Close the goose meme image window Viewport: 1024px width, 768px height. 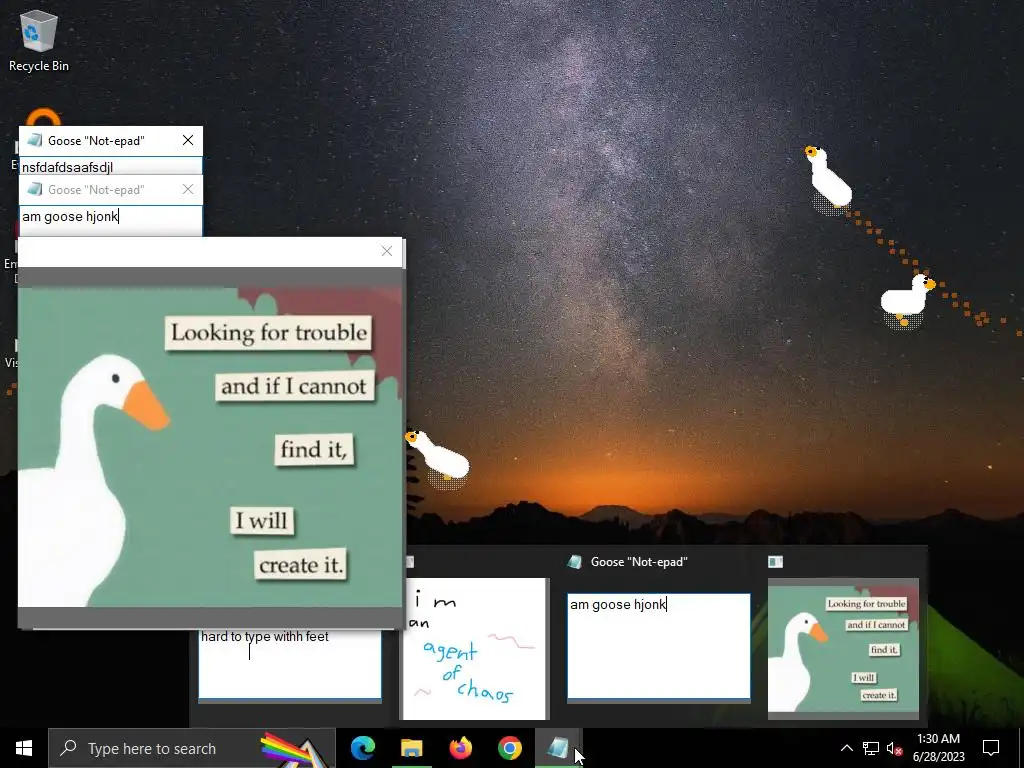tap(387, 251)
